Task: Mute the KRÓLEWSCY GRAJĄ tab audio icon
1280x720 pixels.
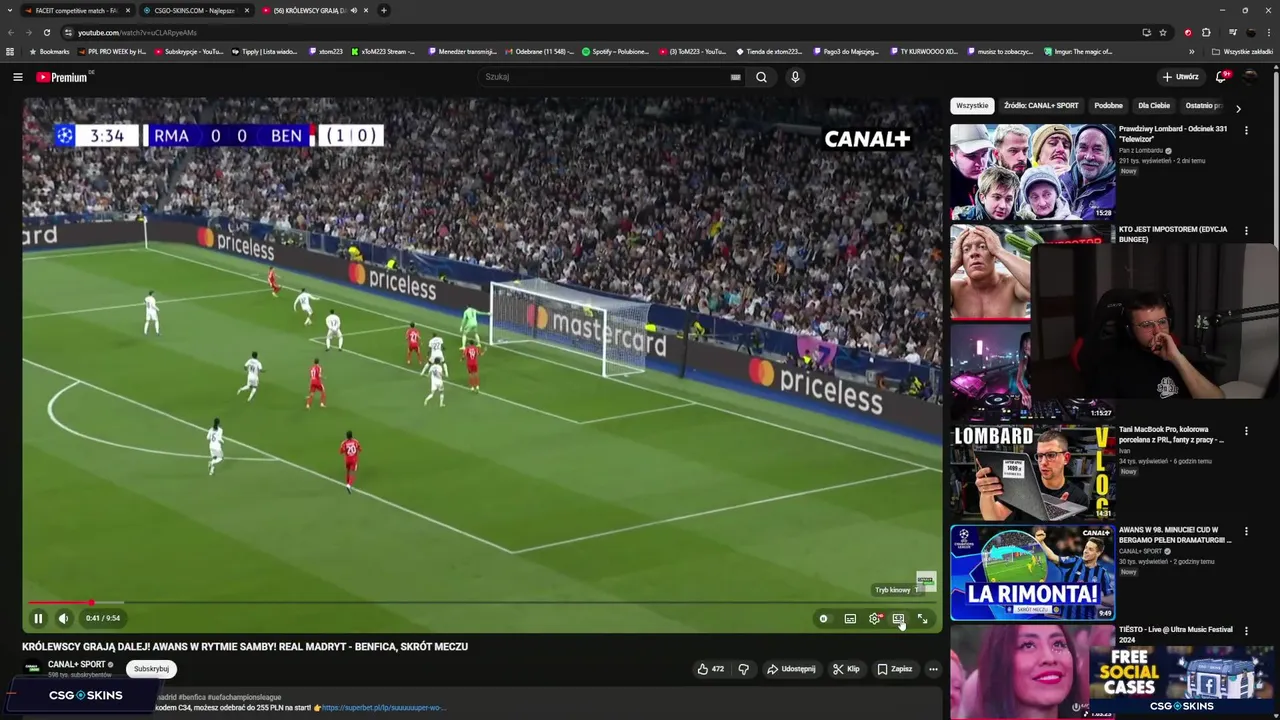Action: (354, 10)
